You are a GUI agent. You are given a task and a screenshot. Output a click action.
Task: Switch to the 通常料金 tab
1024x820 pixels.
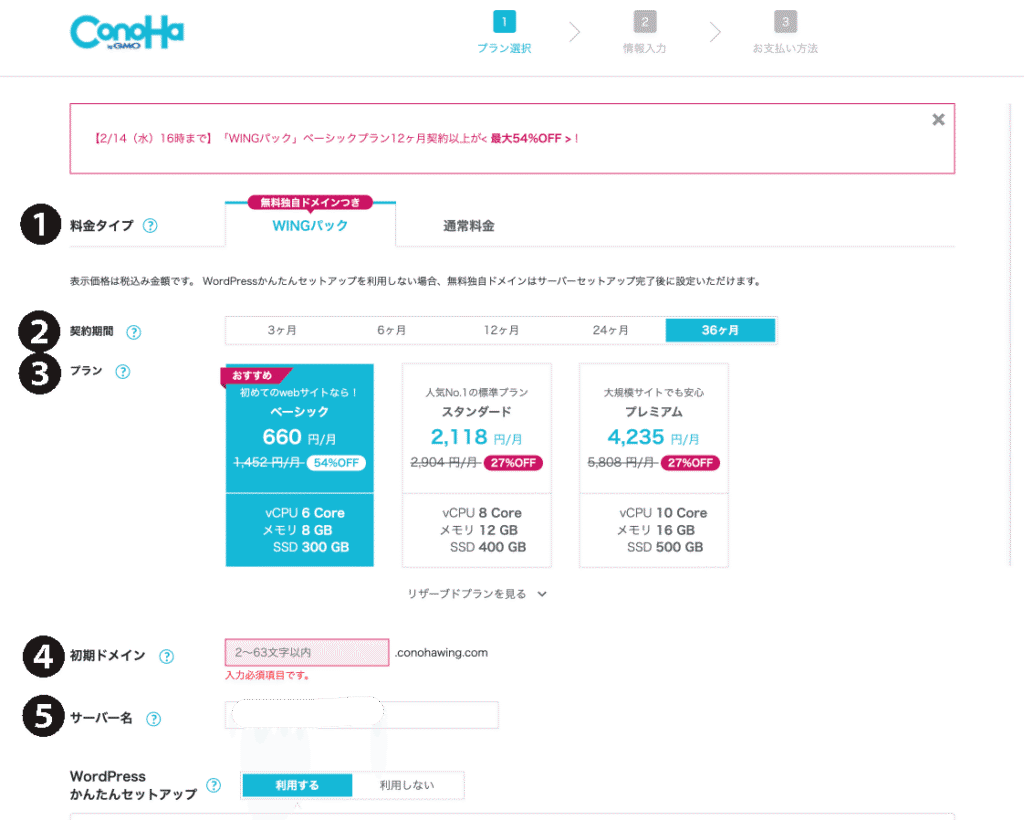(x=468, y=226)
